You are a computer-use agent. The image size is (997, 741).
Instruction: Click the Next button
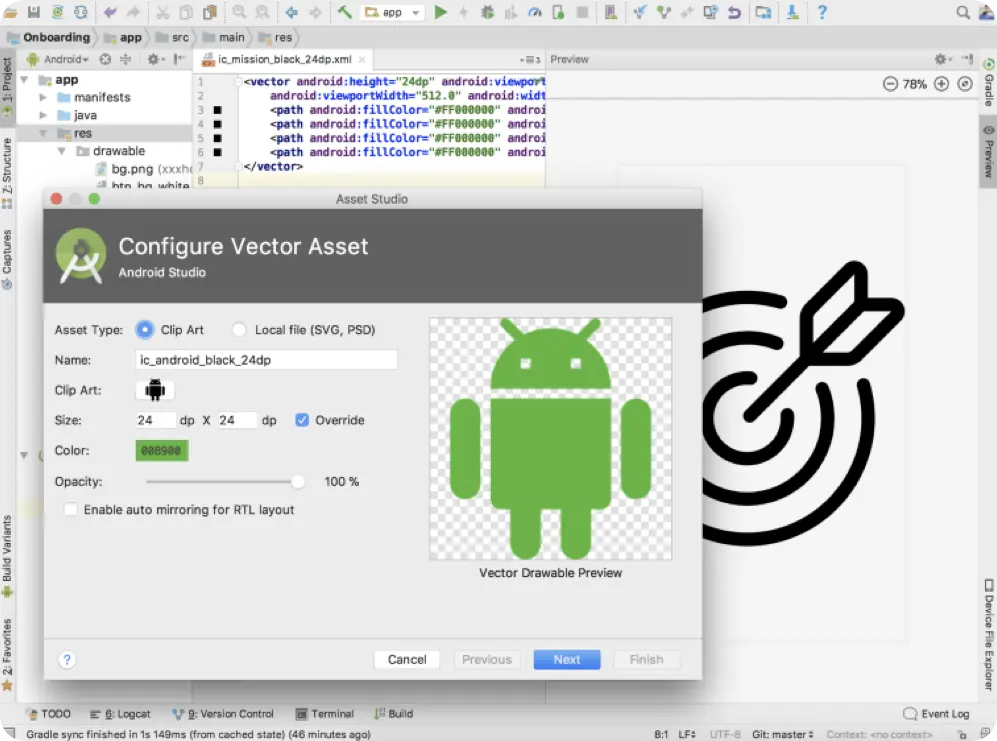567,660
